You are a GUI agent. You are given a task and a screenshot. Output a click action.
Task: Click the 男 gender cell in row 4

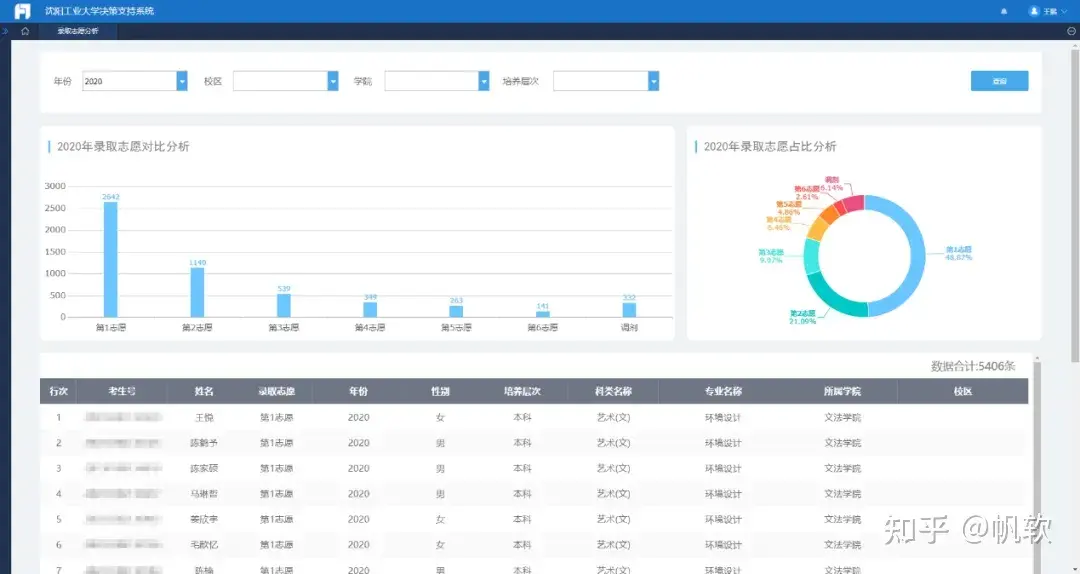point(440,494)
